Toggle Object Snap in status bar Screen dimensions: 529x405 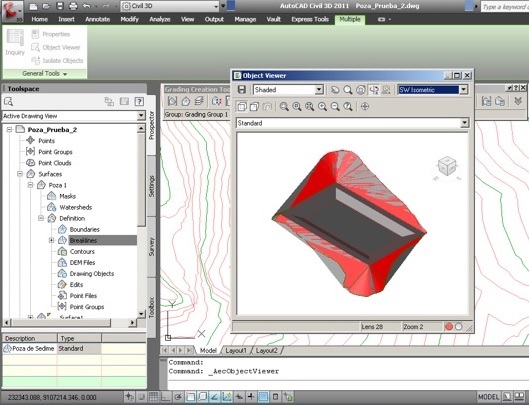coord(191,397)
